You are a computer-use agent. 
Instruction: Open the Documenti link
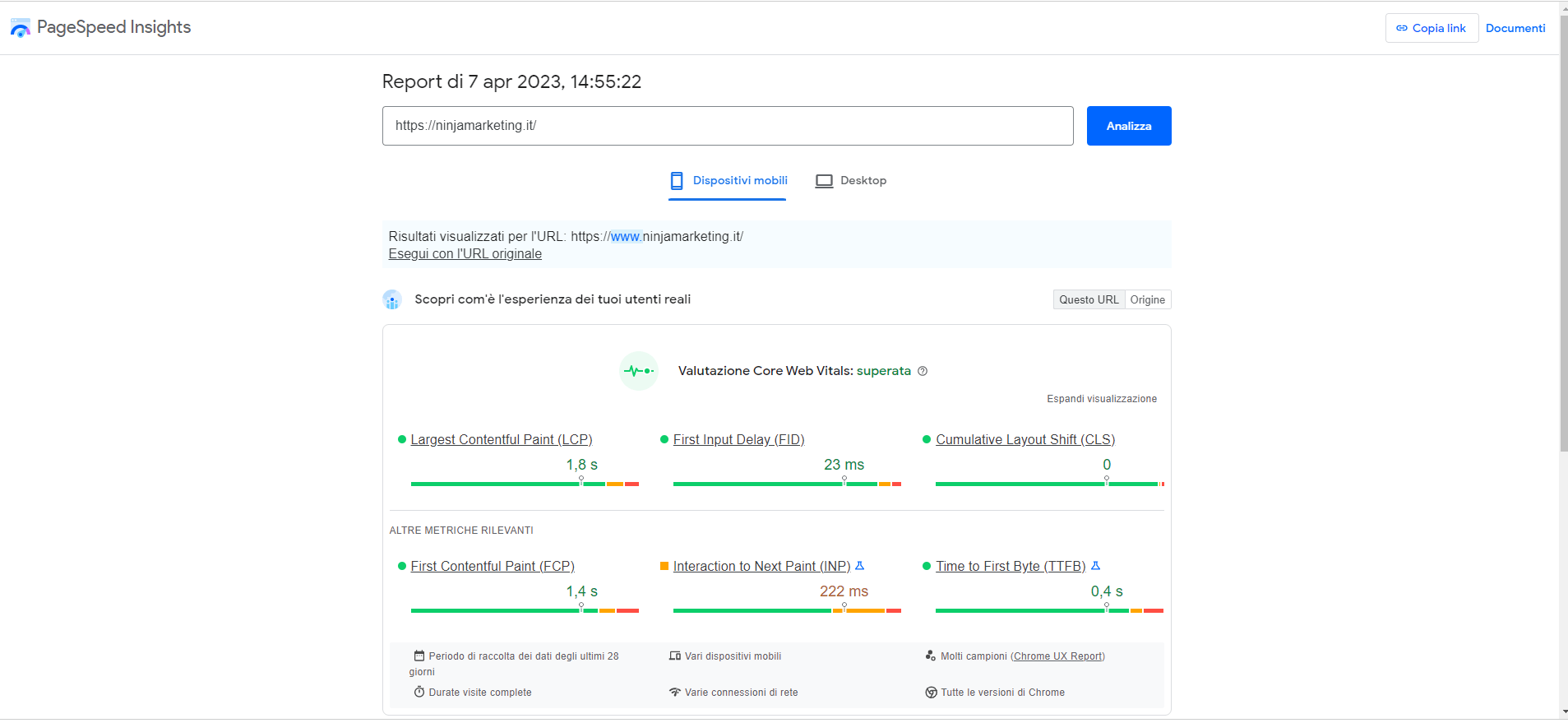point(1515,28)
